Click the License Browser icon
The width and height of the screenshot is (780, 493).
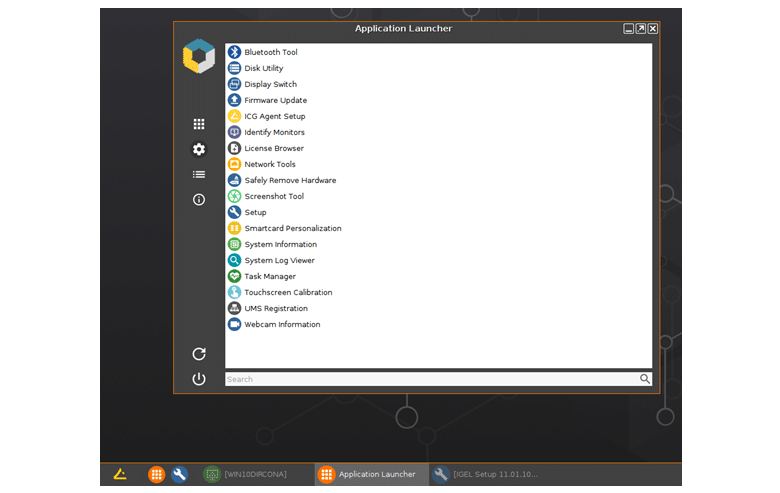tap(234, 148)
